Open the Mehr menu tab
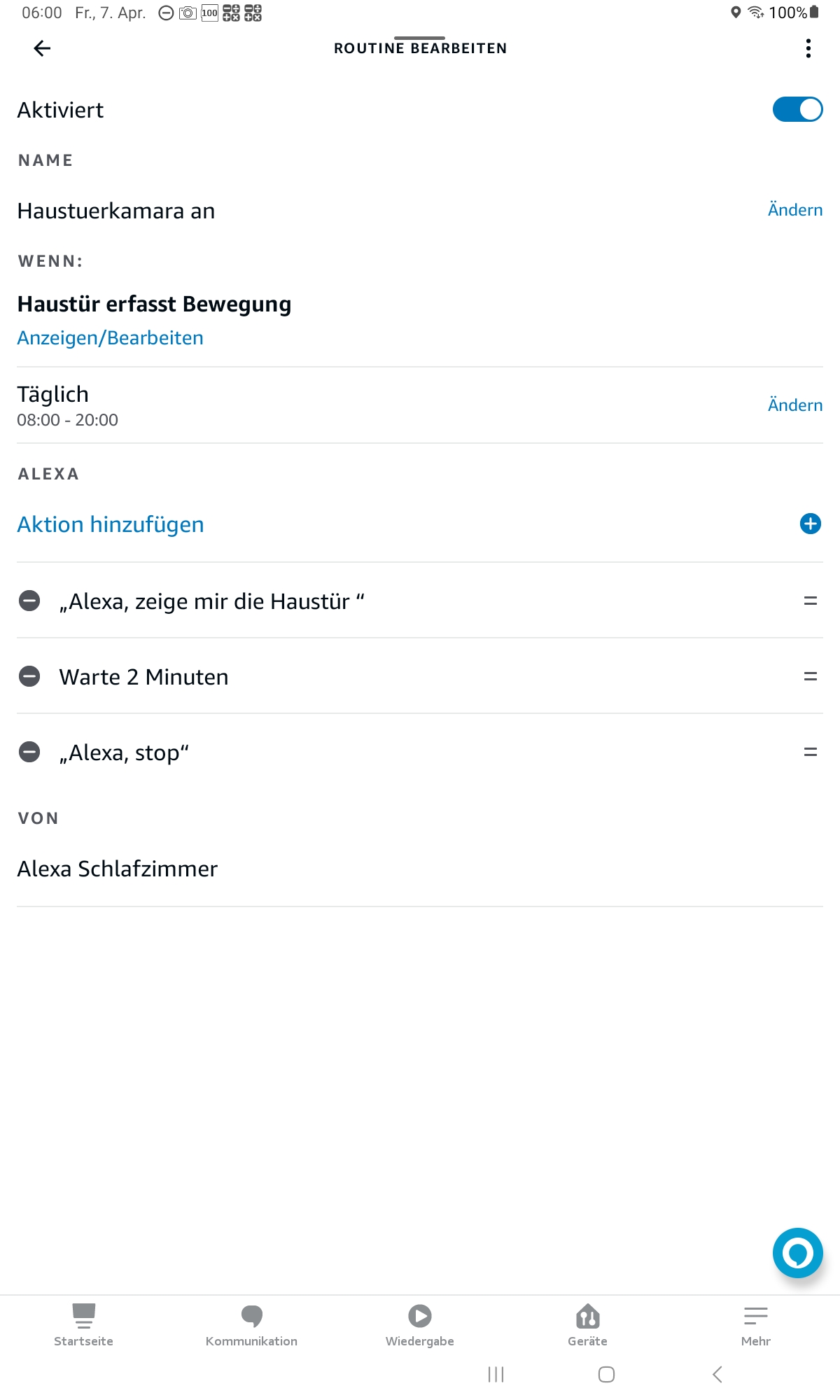The image size is (840, 1400). pos(755,1324)
